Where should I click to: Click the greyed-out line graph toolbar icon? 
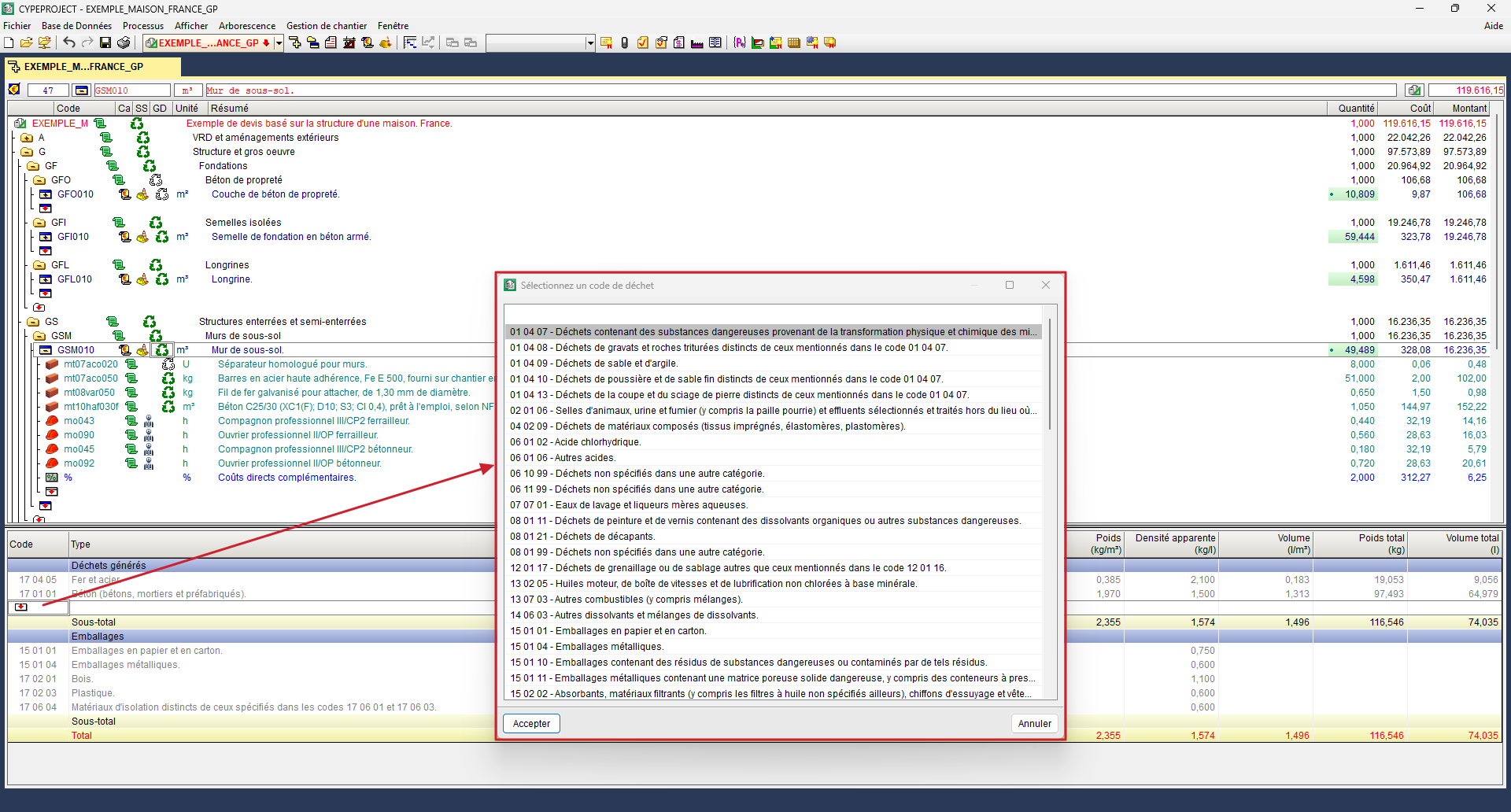[428, 42]
